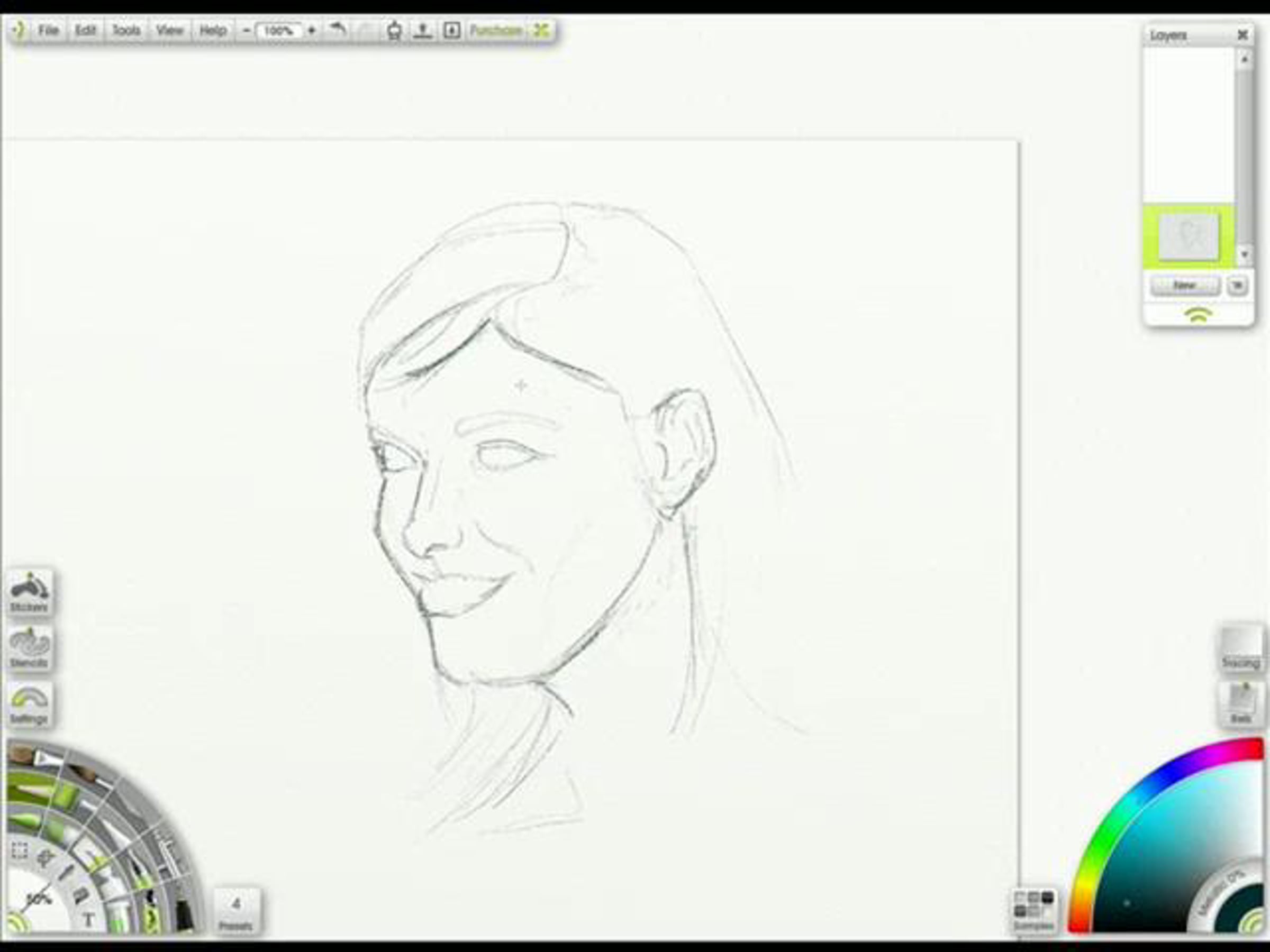Open the Edit menu
Viewport: 1270px width, 952px height.
point(86,30)
